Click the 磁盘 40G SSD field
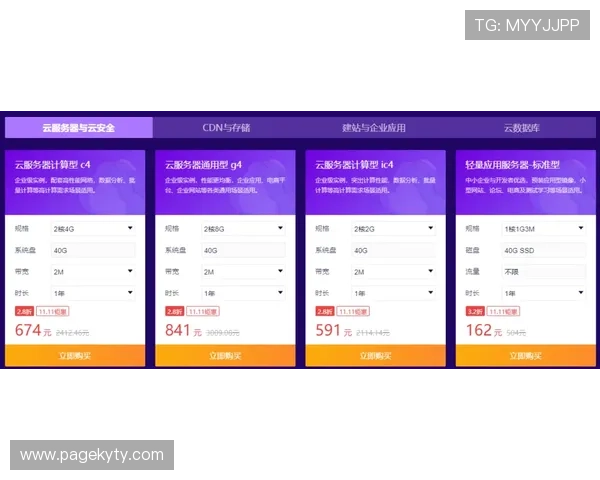This screenshot has width=600, height=480. click(544, 250)
